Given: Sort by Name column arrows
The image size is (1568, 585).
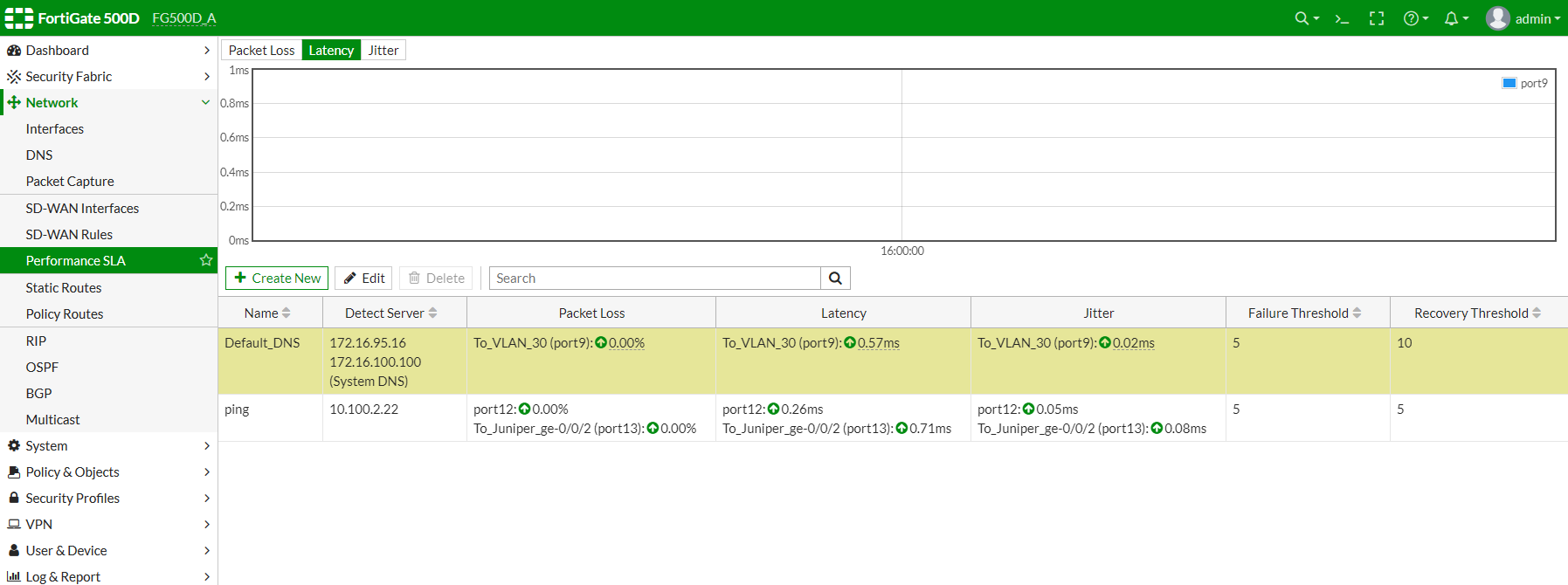Looking at the screenshot, I should pyautogui.click(x=287, y=313).
